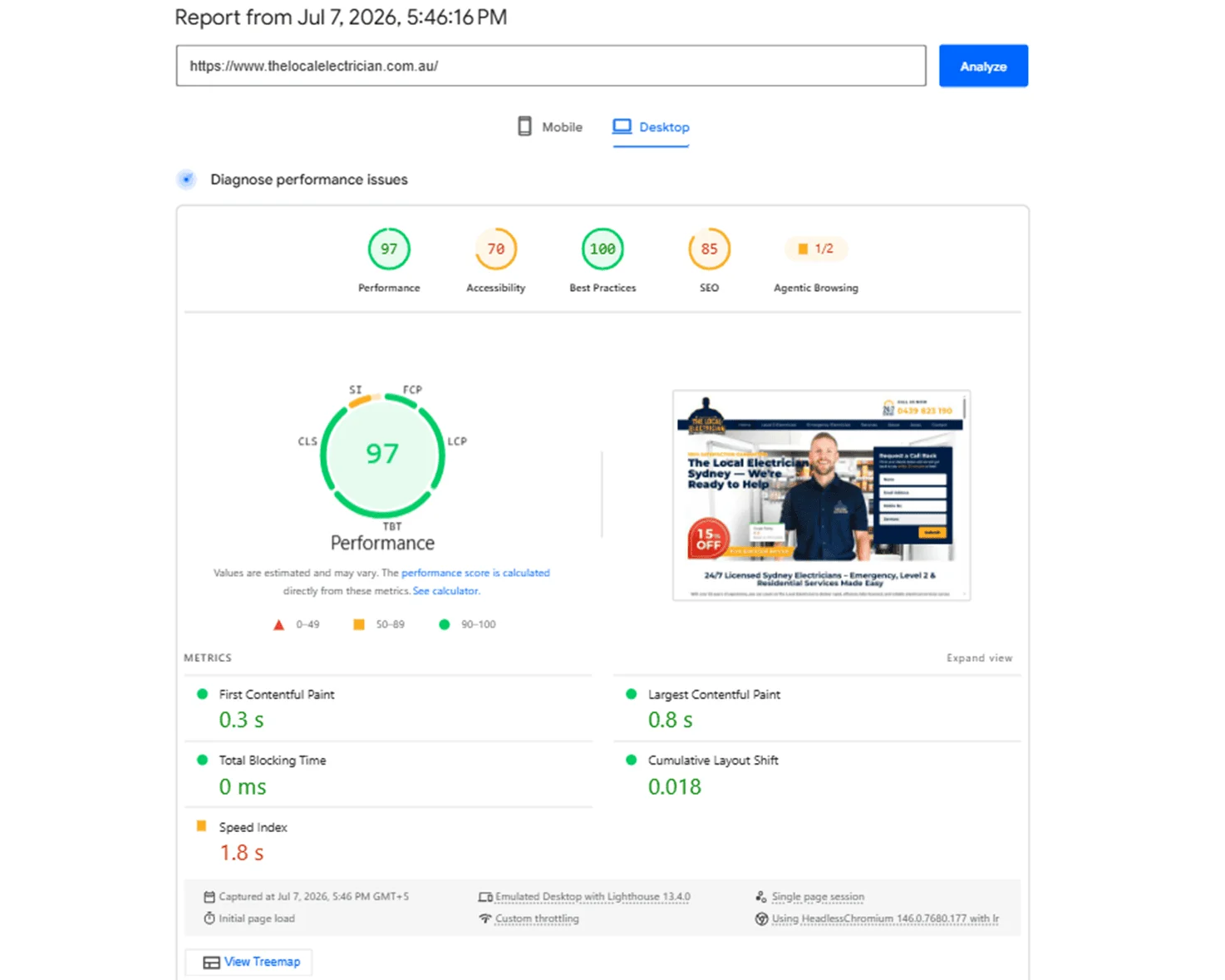This screenshot has height=980, width=1225.
Task: Click the View Treemap button
Action: (249, 962)
